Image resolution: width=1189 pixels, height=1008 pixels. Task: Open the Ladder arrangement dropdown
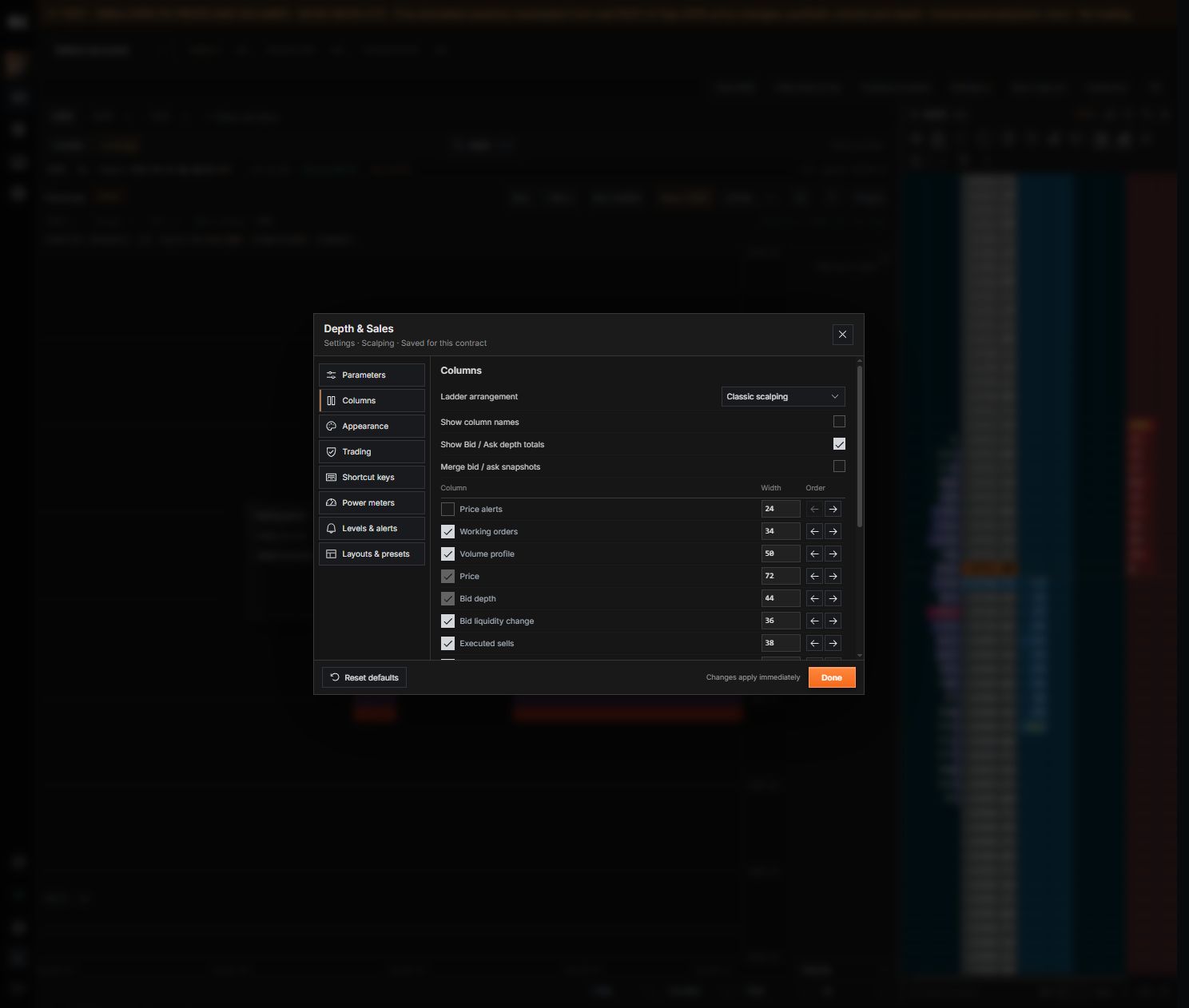pos(783,397)
